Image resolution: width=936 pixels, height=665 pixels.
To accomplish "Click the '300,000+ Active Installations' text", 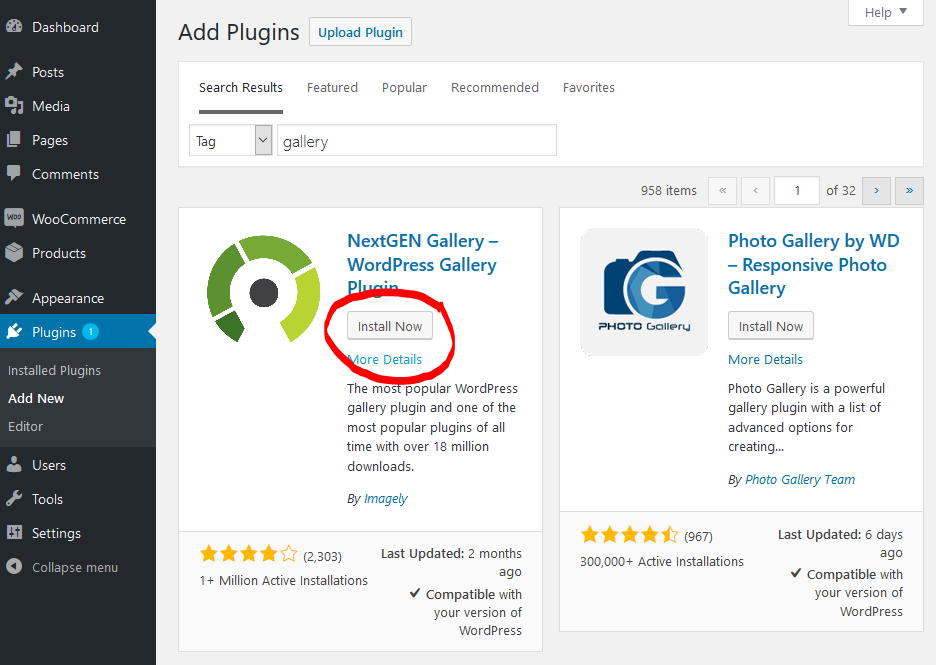I will tap(662, 561).
